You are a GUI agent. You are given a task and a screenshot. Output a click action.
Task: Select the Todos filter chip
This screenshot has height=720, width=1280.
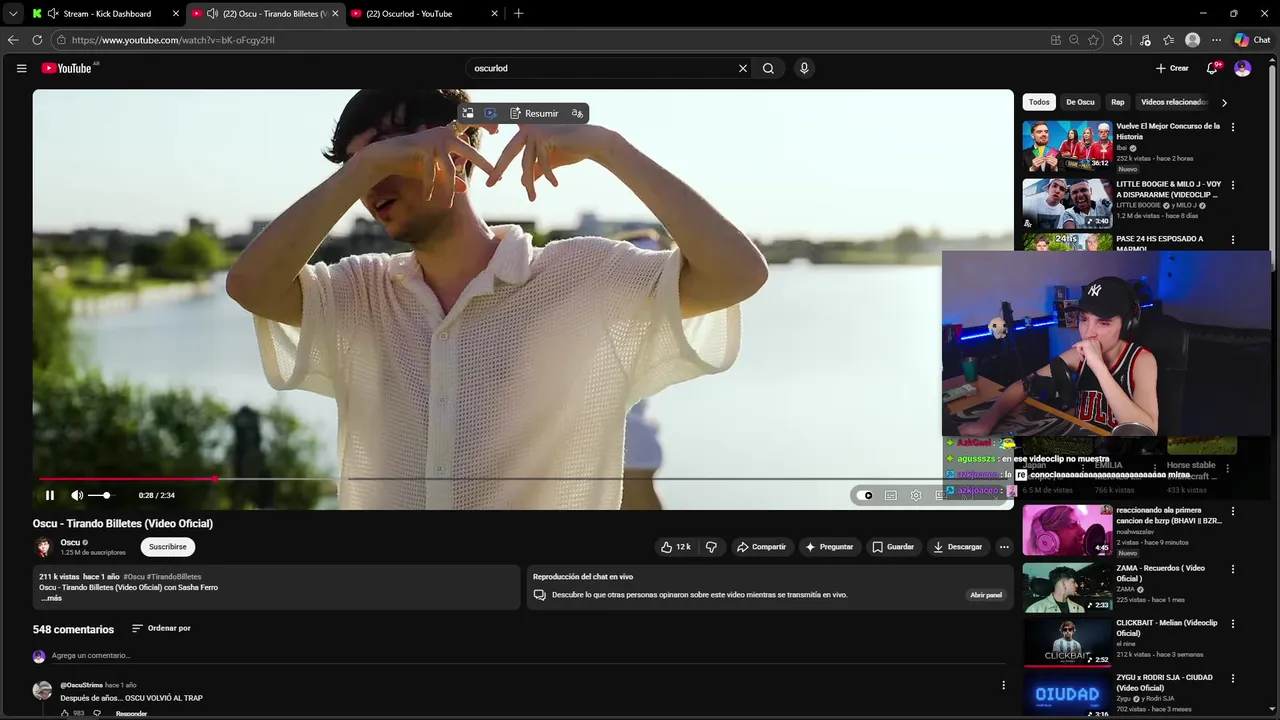coord(1040,102)
